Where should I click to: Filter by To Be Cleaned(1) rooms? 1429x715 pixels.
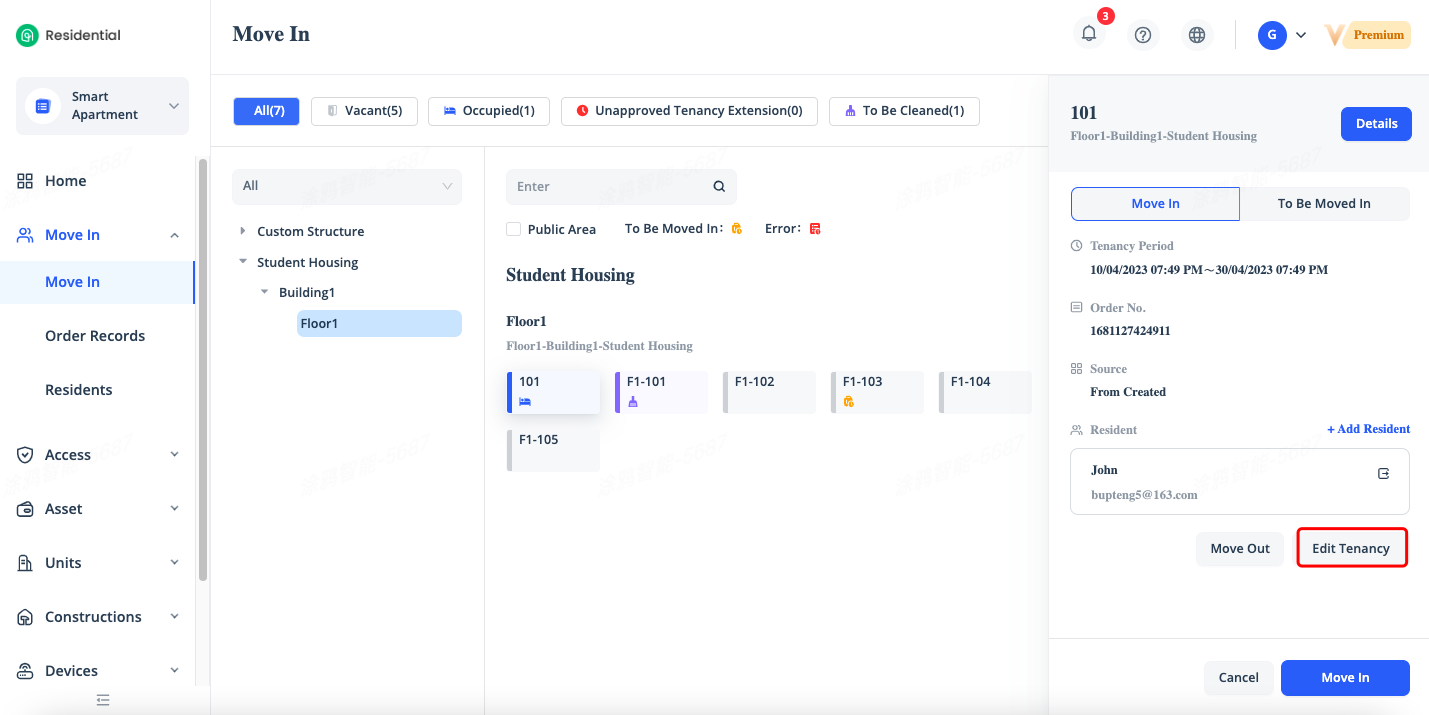904,111
